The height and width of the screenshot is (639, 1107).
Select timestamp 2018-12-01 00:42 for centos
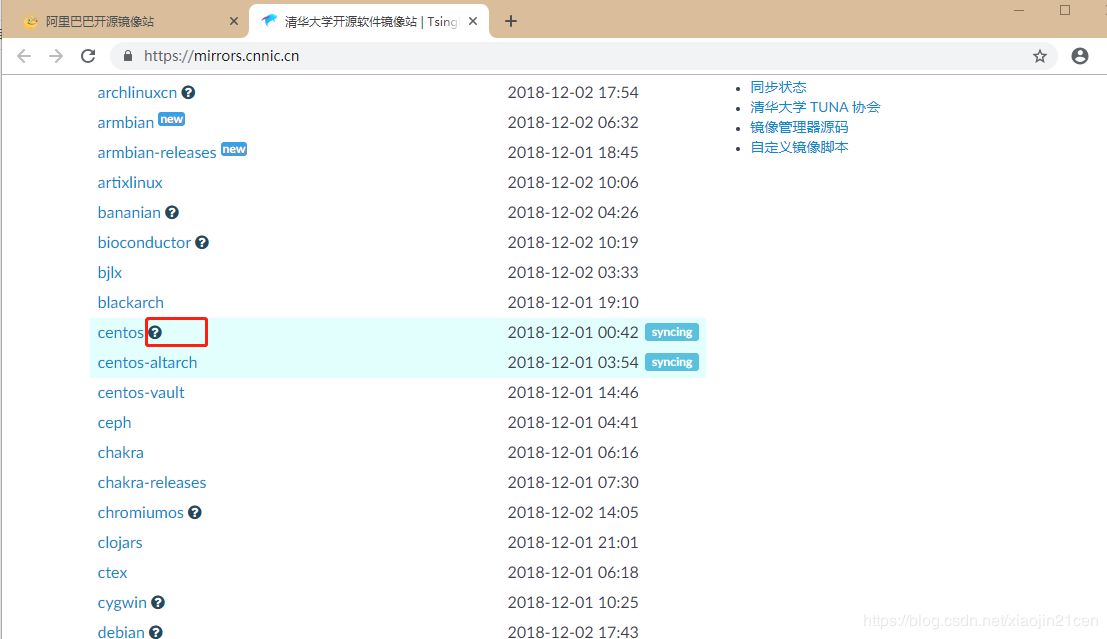click(573, 333)
